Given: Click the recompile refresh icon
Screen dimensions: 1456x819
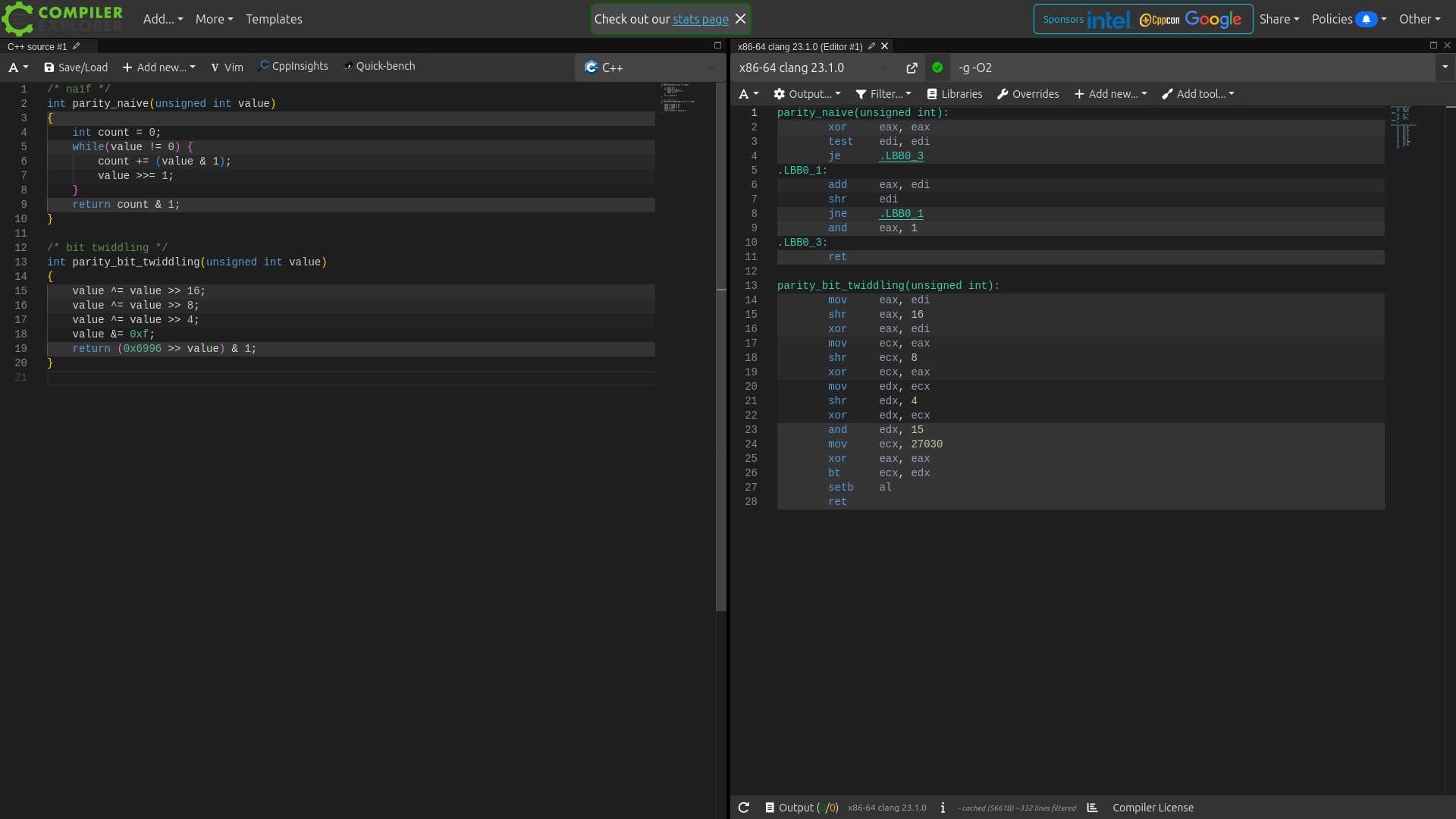Looking at the screenshot, I should [x=744, y=808].
